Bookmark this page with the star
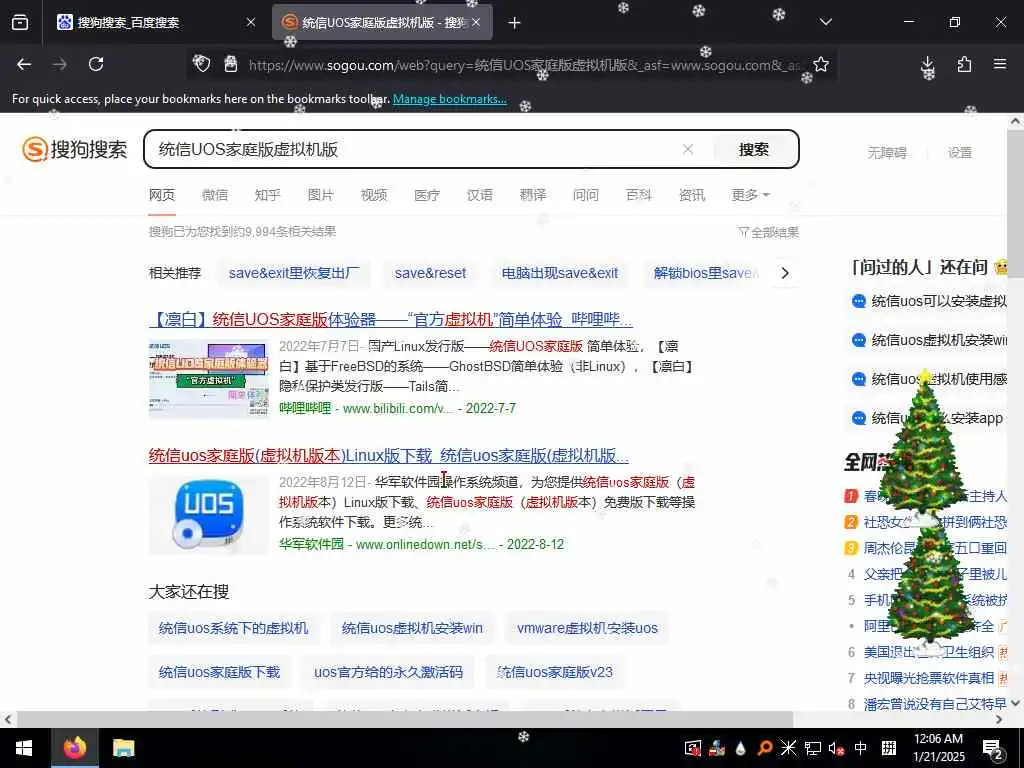 pyautogui.click(x=821, y=64)
